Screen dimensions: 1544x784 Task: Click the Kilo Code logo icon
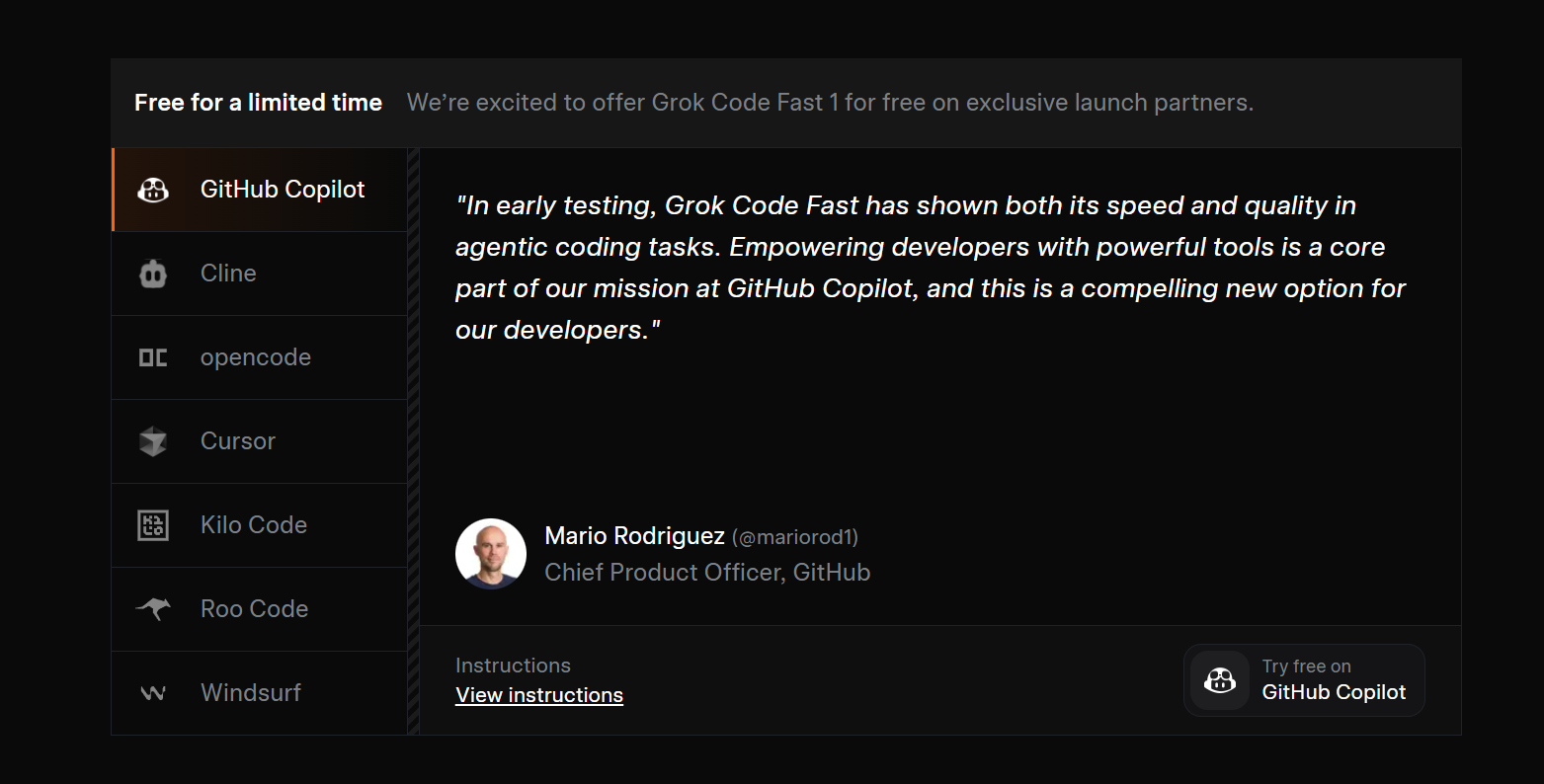pyautogui.click(x=153, y=525)
